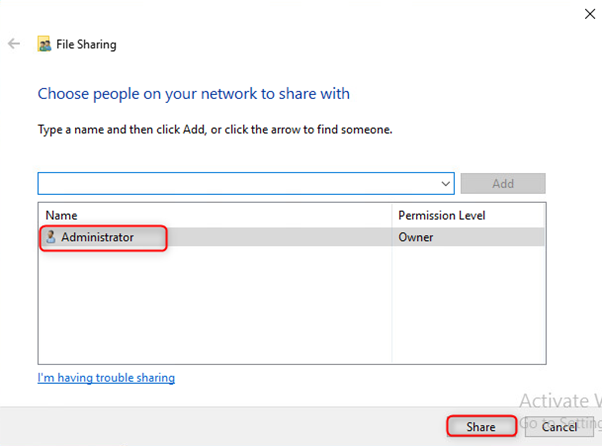Select the Administrator name in the list
Viewport: 602px width, 446px height.
98,237
